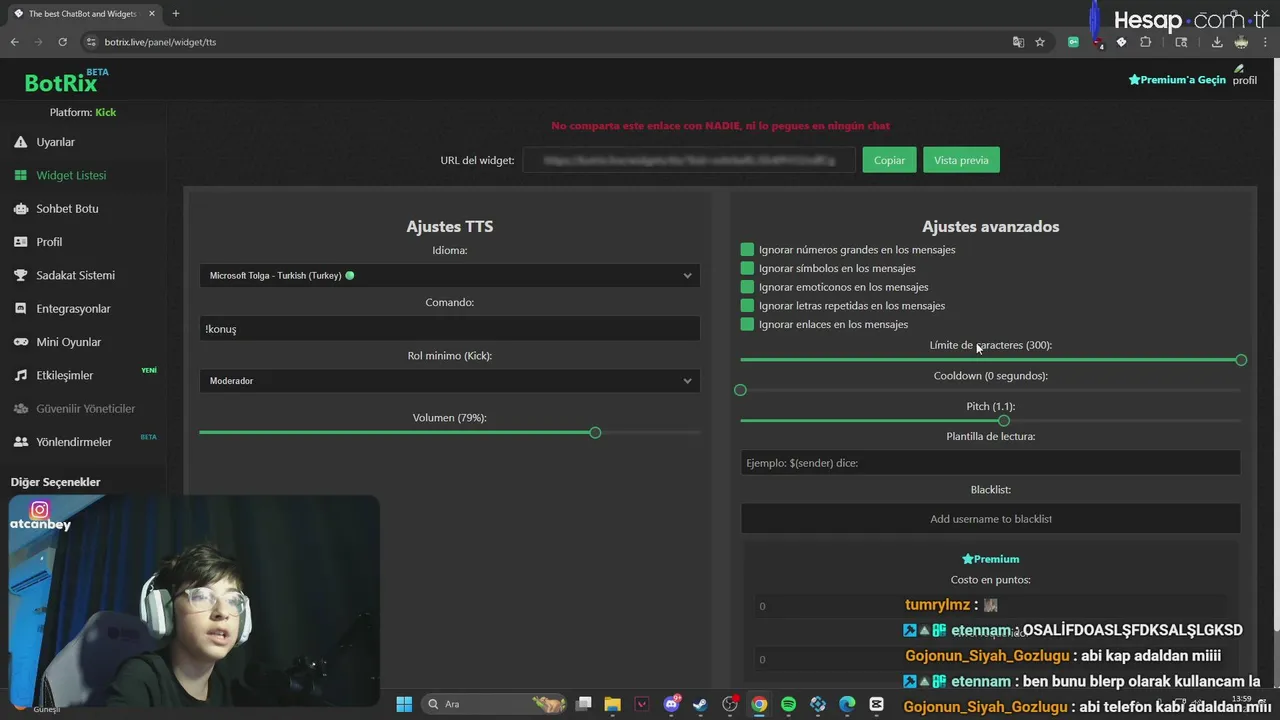Toggle Ignorar símbolos en los mensajes
Image resolution: width=1280 pixels, height=720 pixels.
pyautogui.click(x=747, y=268)
